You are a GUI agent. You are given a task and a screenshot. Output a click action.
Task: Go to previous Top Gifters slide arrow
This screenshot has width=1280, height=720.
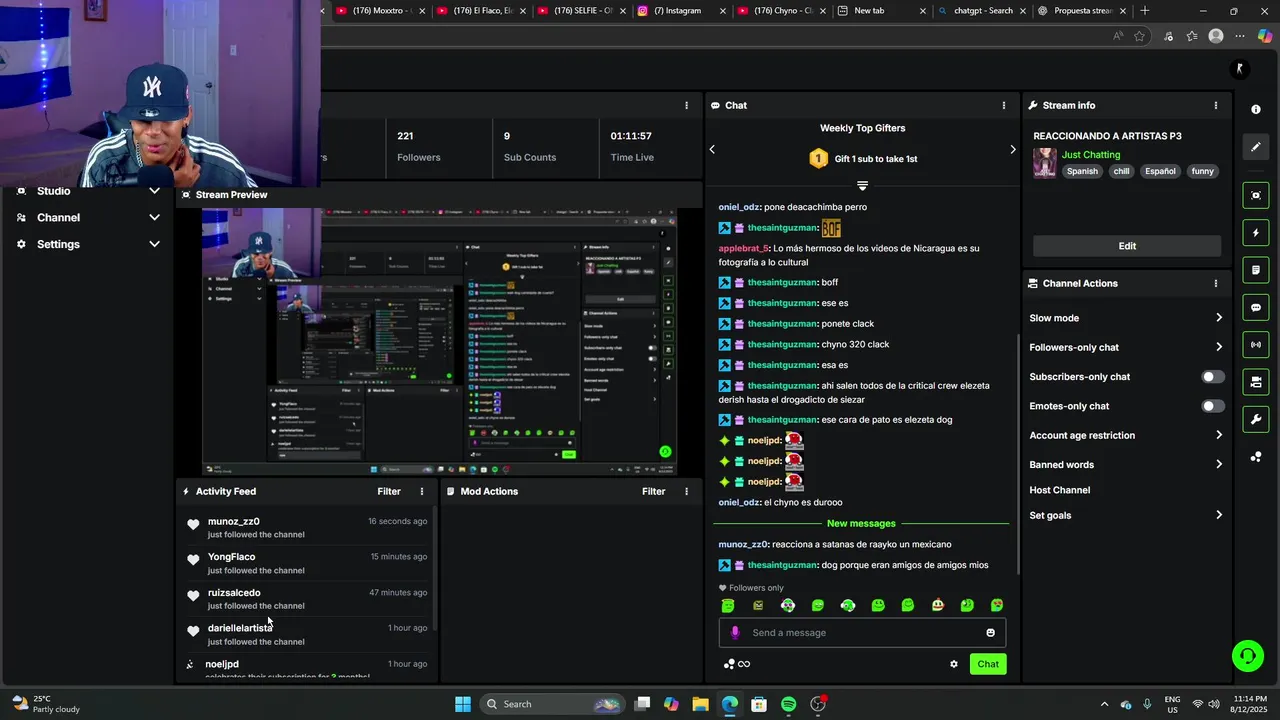pyautogui.click(x=712, y=150)
